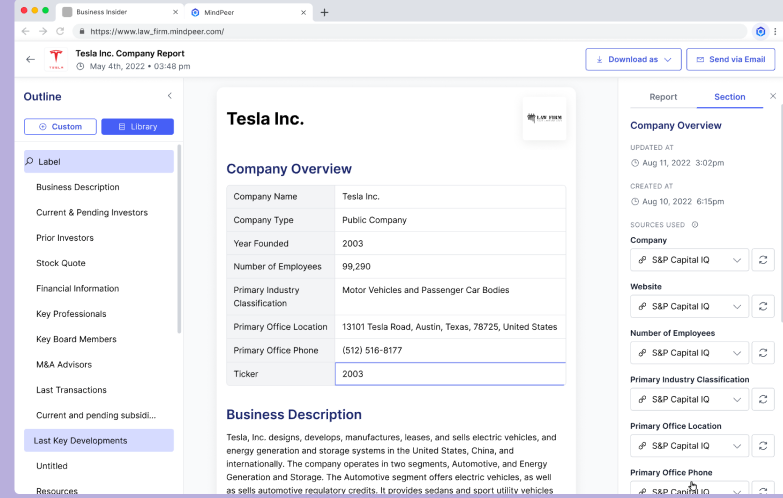Open a new browser tab with the plus
Image resolution: width=783 pixels, height=498 pixels.
325,12
